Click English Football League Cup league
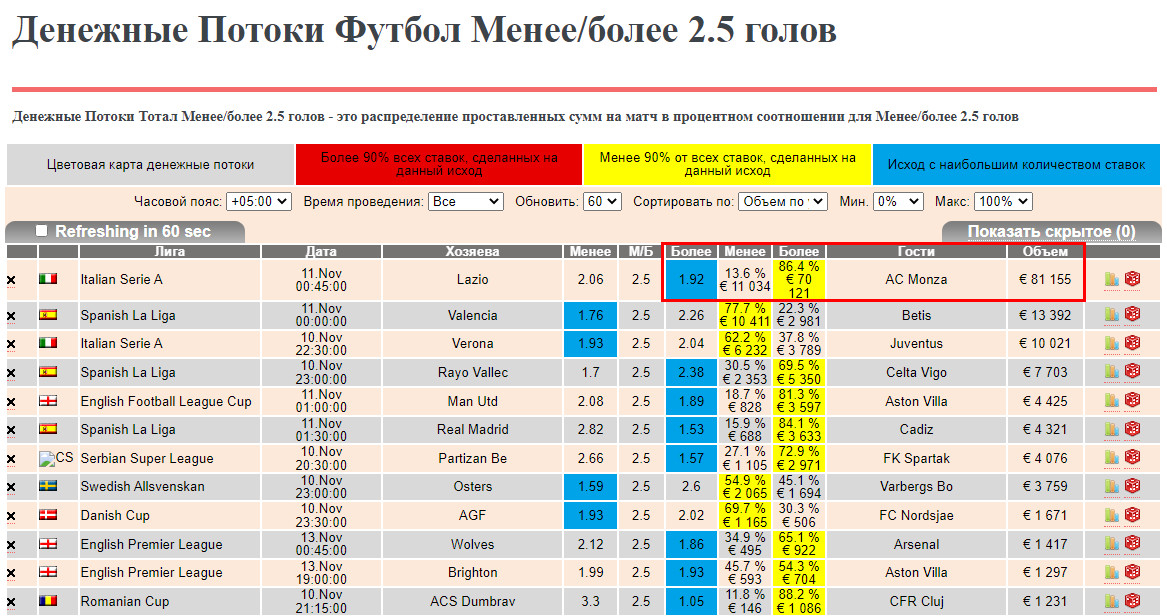1167x616 pixels. 166,402
